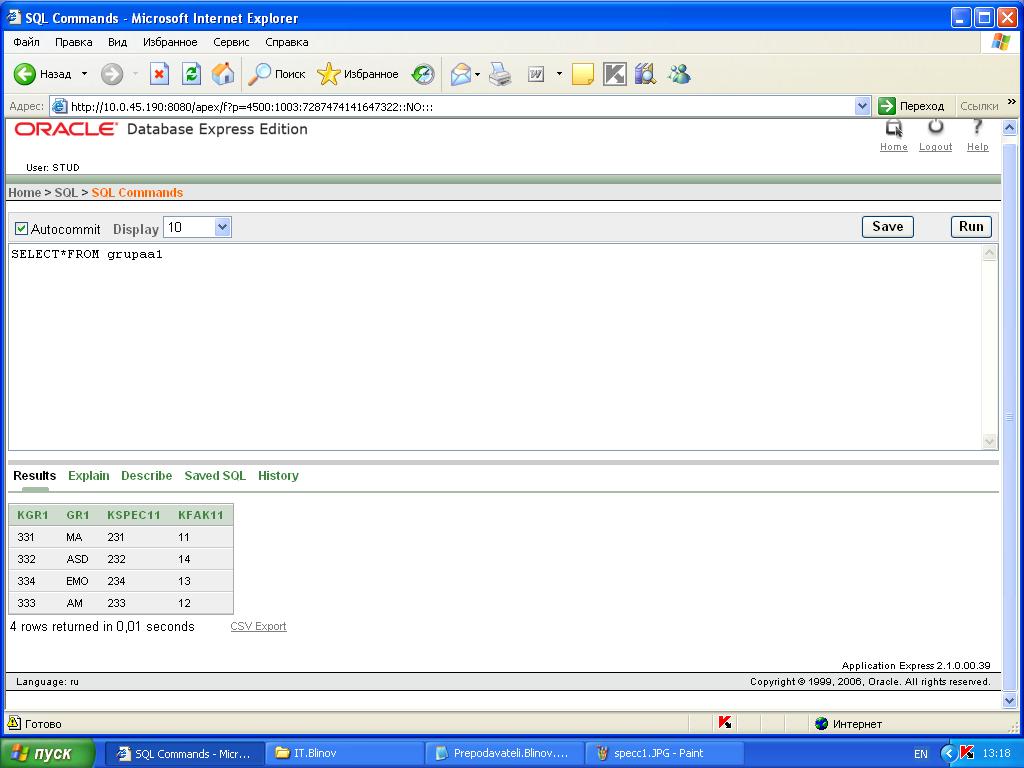
Task: Expand the toolbar overflow chevron near Ссылки
Action: point(1012,102)
